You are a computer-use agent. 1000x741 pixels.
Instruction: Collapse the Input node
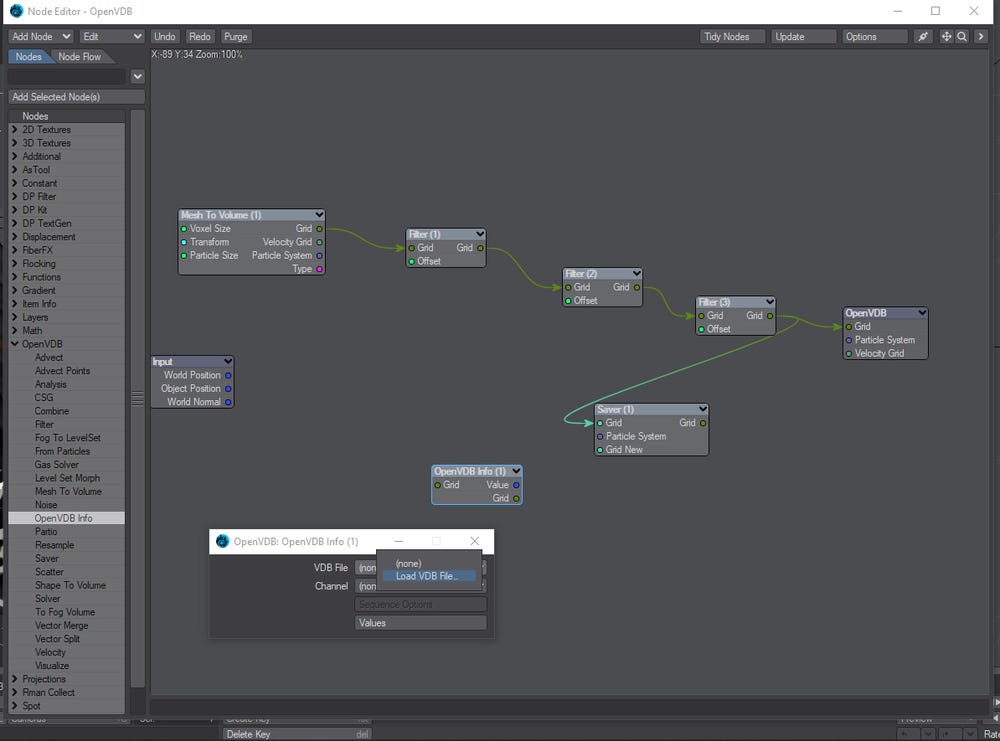point(228,361)
